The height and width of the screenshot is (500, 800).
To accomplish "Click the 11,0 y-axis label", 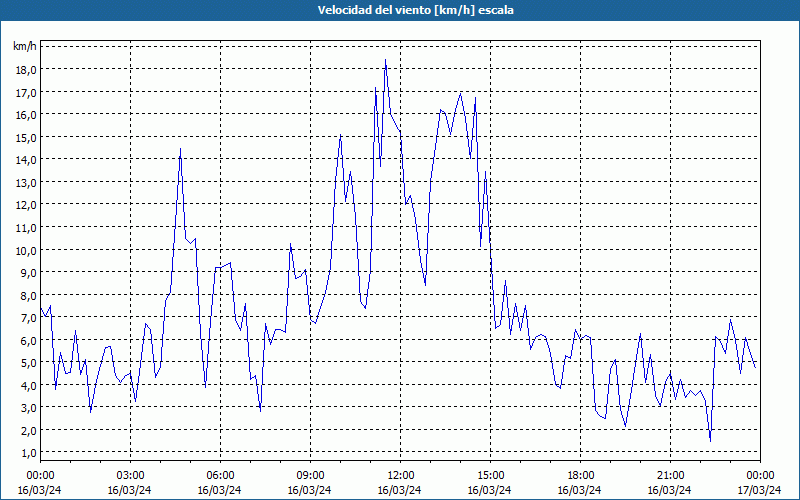I will click(26, 228).
